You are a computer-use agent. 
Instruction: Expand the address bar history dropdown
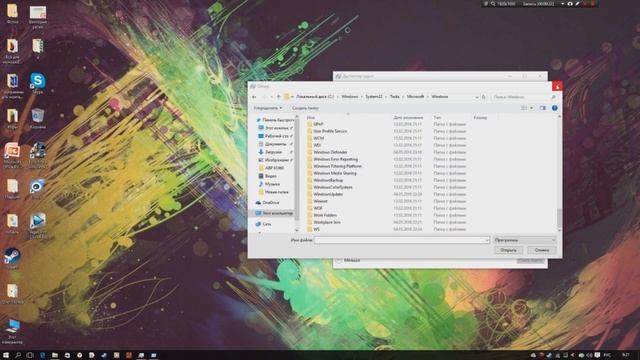pyautogui.click(x=476, y=97)
